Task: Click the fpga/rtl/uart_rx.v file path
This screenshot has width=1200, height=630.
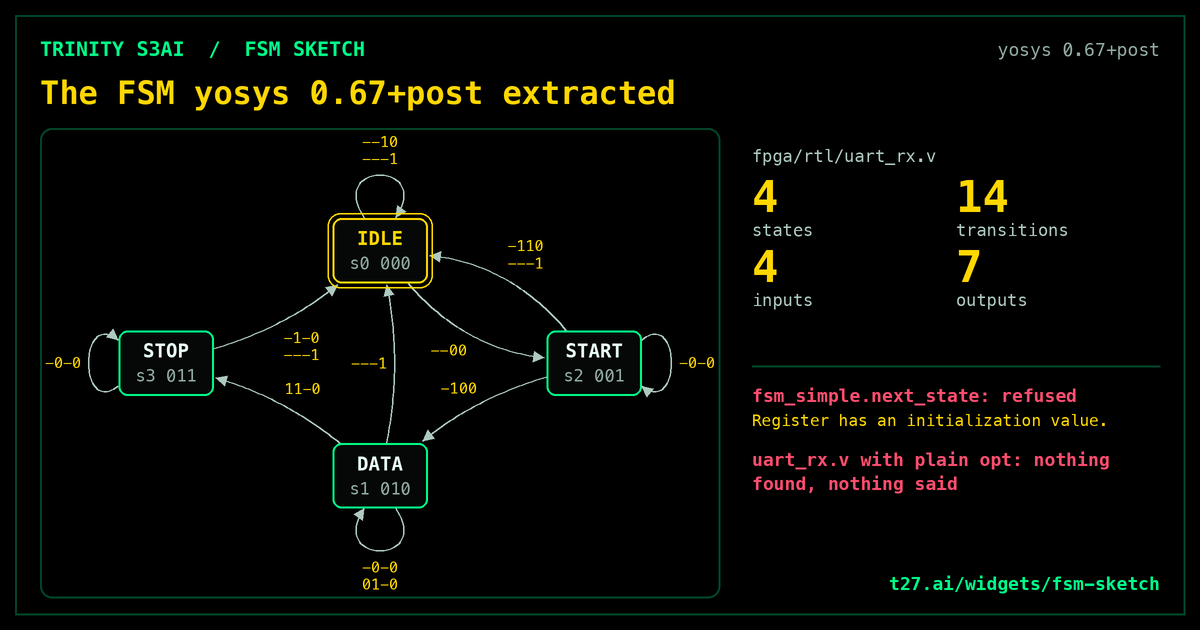Action: click(x=844, y=157)
